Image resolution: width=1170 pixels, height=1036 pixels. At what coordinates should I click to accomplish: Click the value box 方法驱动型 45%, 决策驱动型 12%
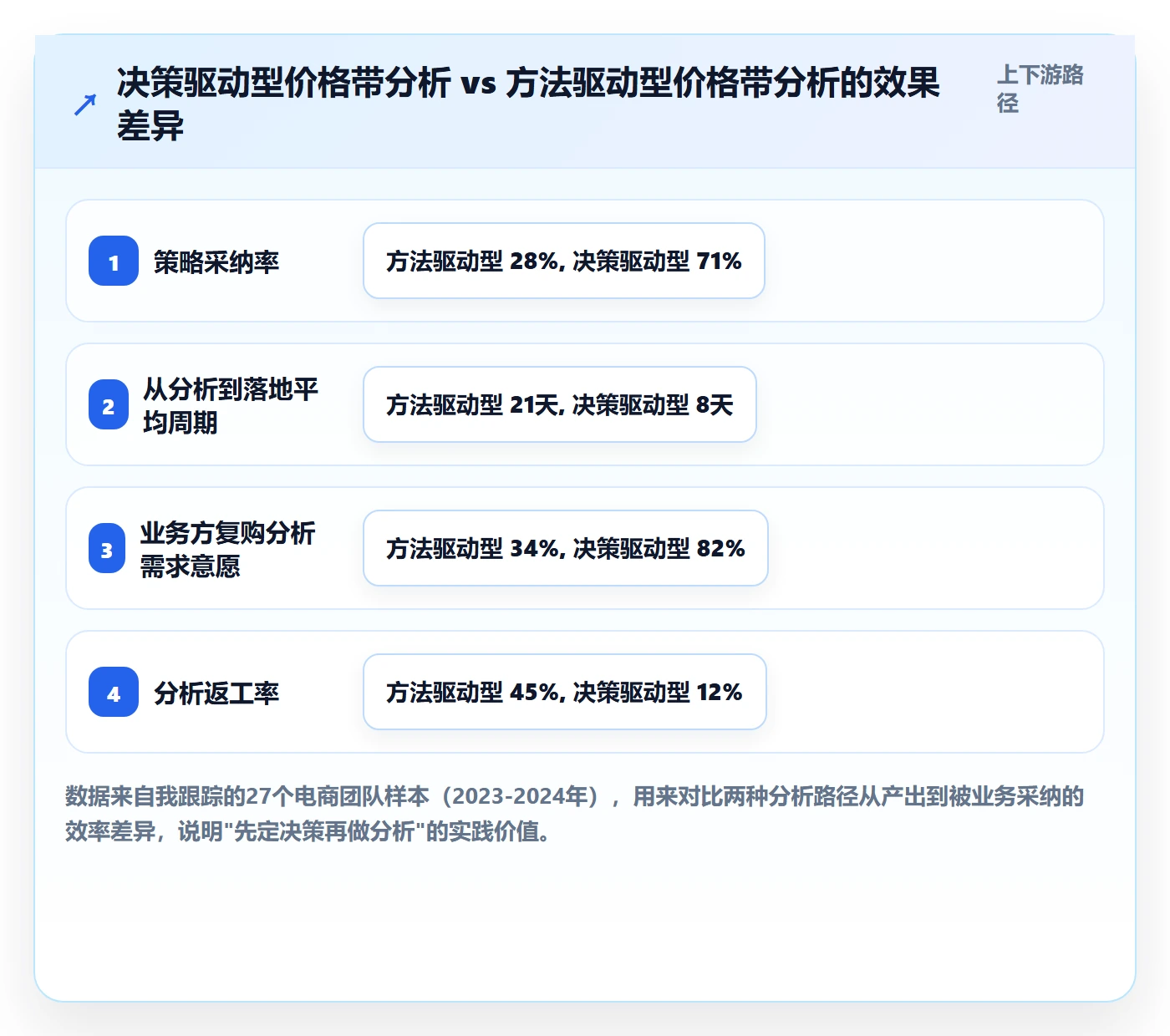[x=565, y=692]
